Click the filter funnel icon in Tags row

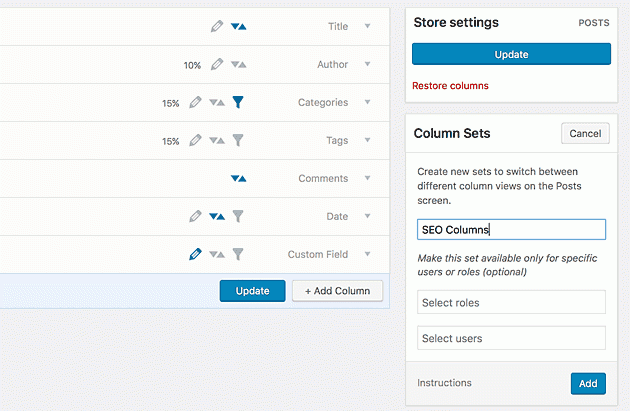pos(238,140)
